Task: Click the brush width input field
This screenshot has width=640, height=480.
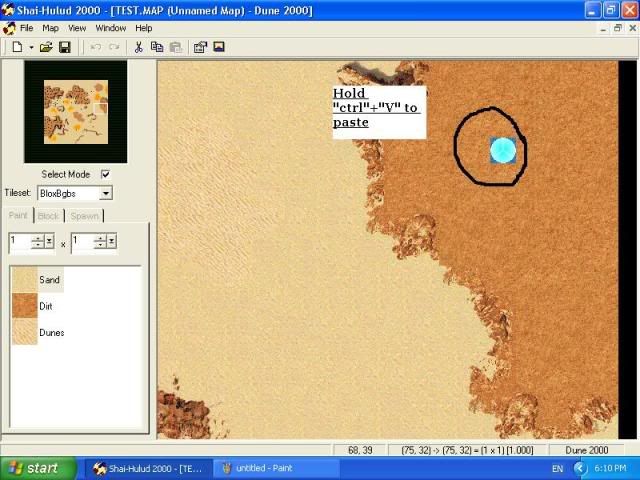Action: (20, 242)
